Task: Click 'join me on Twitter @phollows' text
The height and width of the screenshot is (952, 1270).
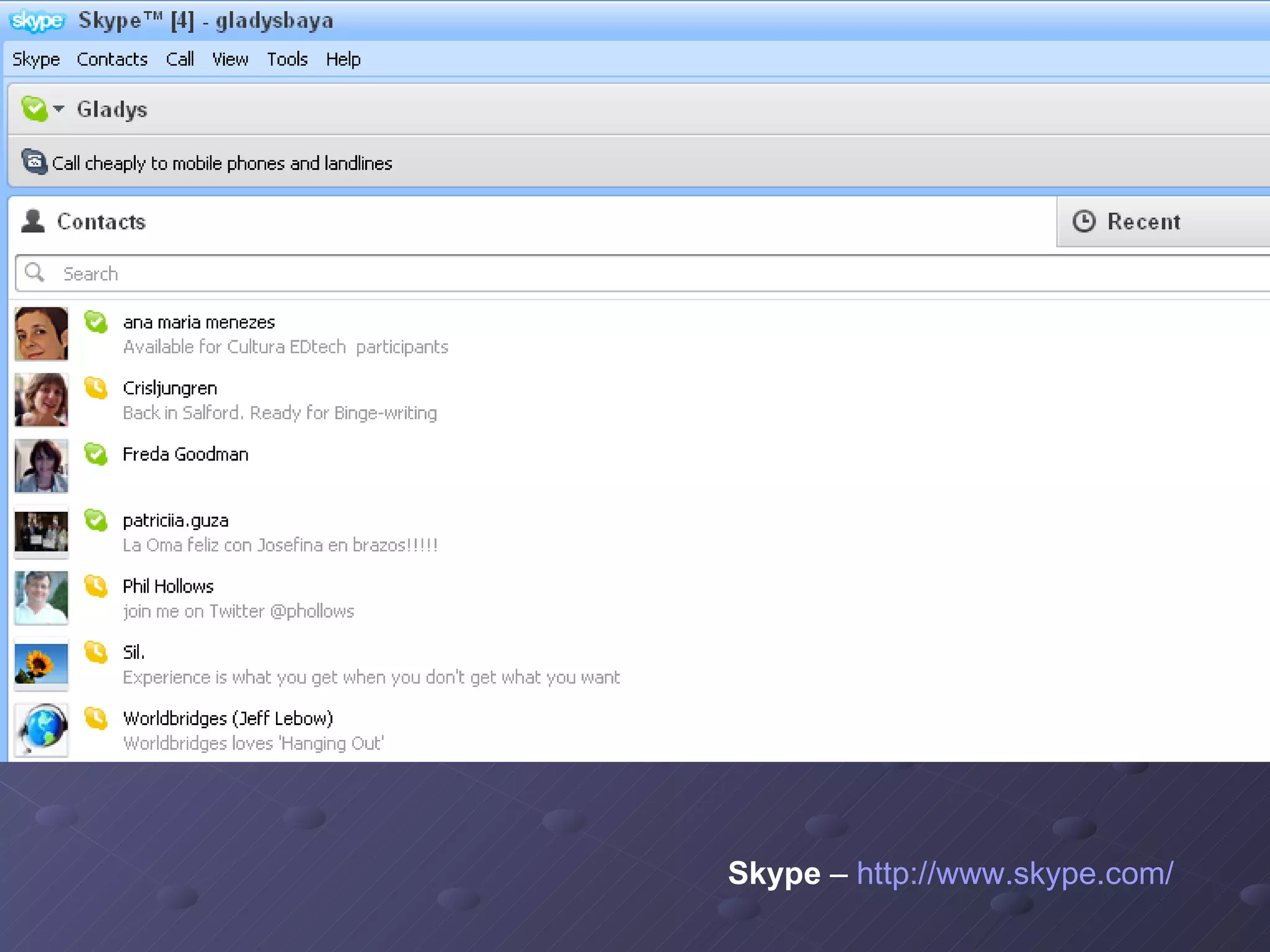Action: [x=239, y=612]
